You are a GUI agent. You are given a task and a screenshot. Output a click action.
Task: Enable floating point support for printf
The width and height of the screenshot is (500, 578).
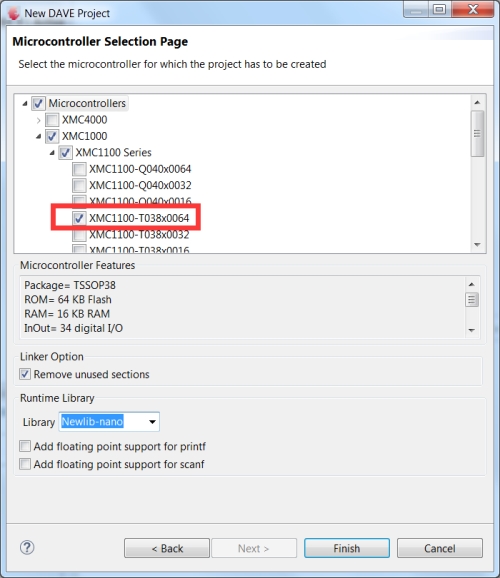point(25,446)
